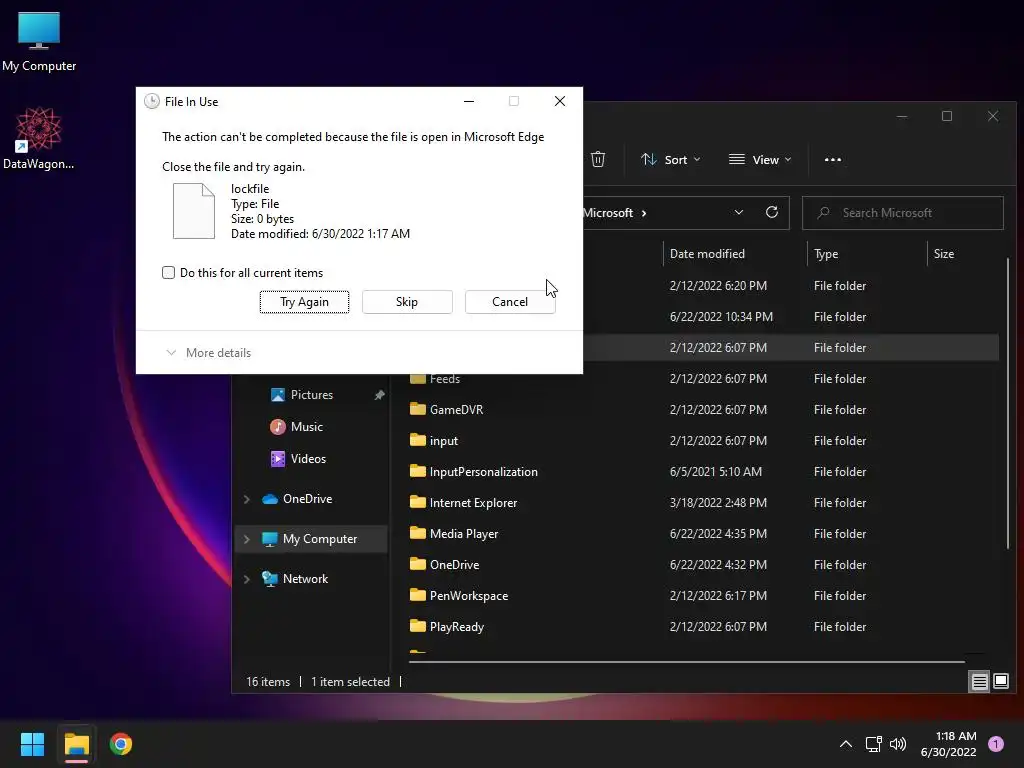Open the Windows Start menu
Image resolution: width=1024 pixels, height=768 pixels.
click(32, 744)
